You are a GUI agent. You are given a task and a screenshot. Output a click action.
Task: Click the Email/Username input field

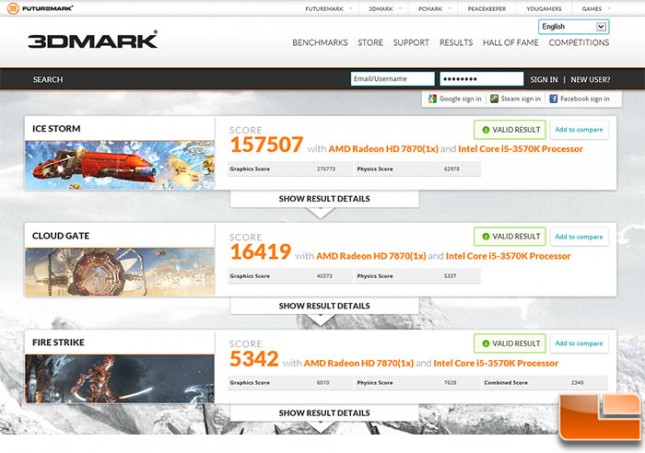(x=392, y=79)
